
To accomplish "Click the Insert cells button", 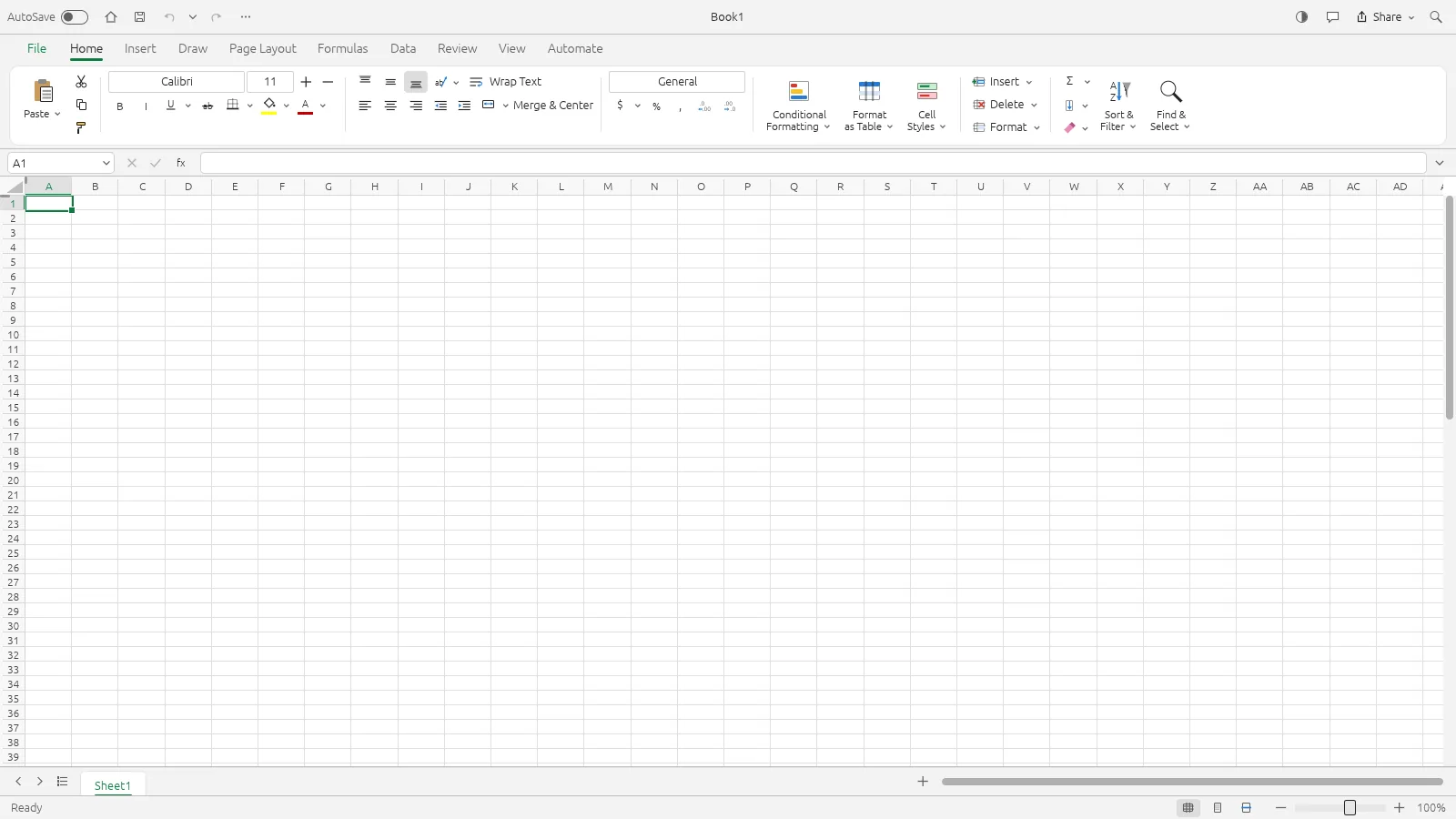I will 1002,82.
